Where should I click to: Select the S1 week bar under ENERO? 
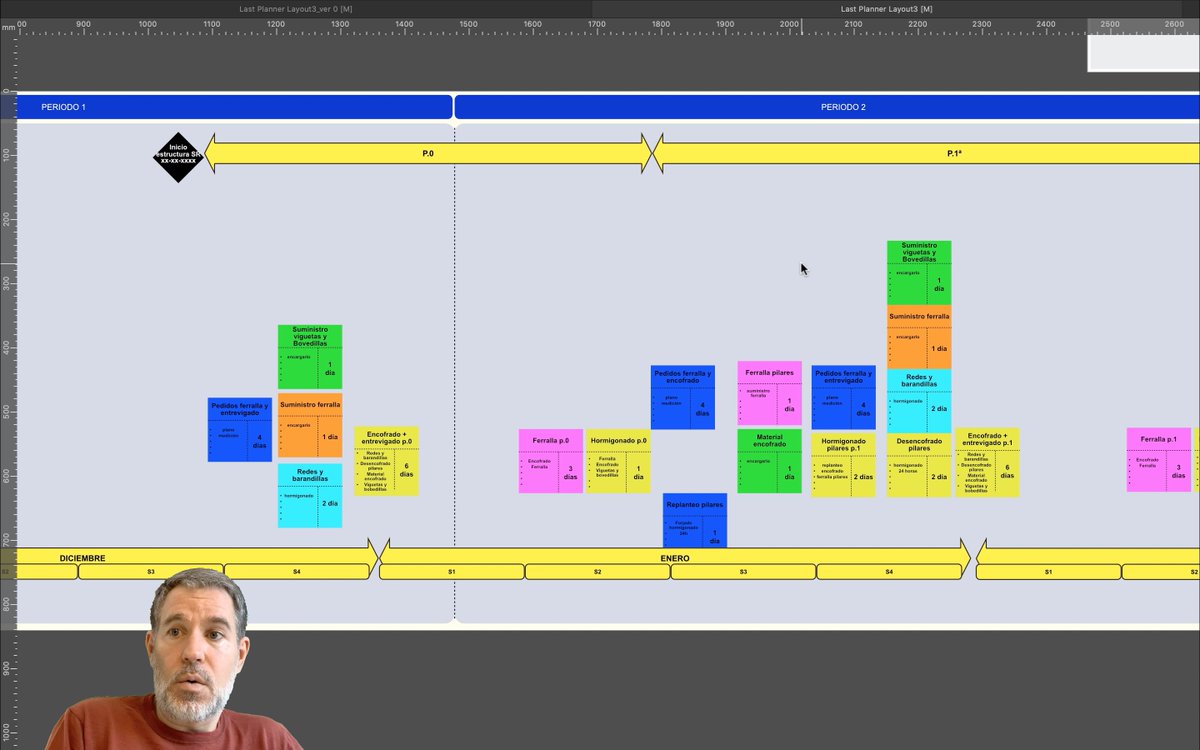(x=452, y=572)
